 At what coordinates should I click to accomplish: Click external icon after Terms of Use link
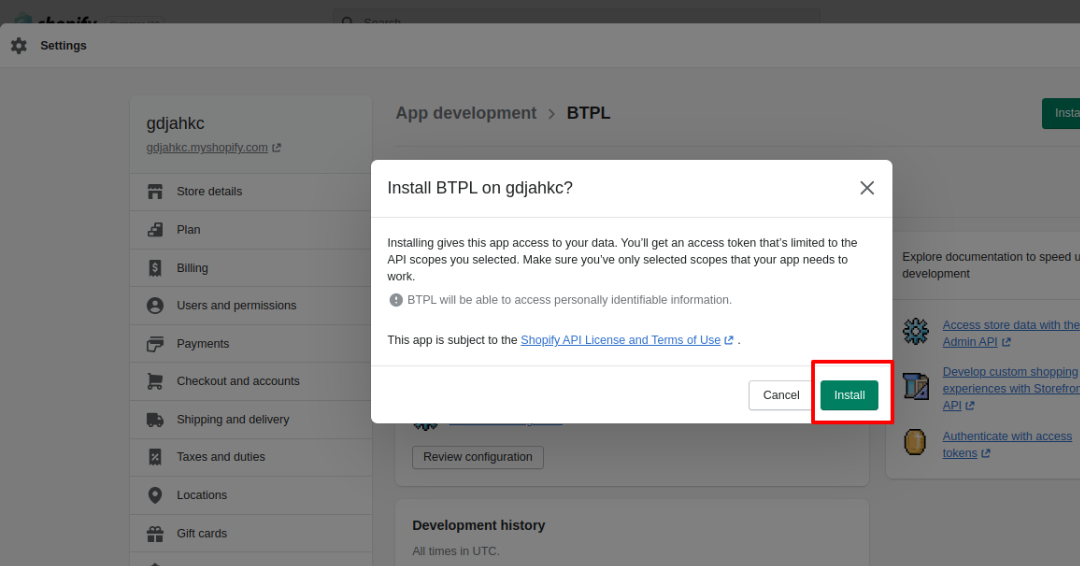point(729,340)
